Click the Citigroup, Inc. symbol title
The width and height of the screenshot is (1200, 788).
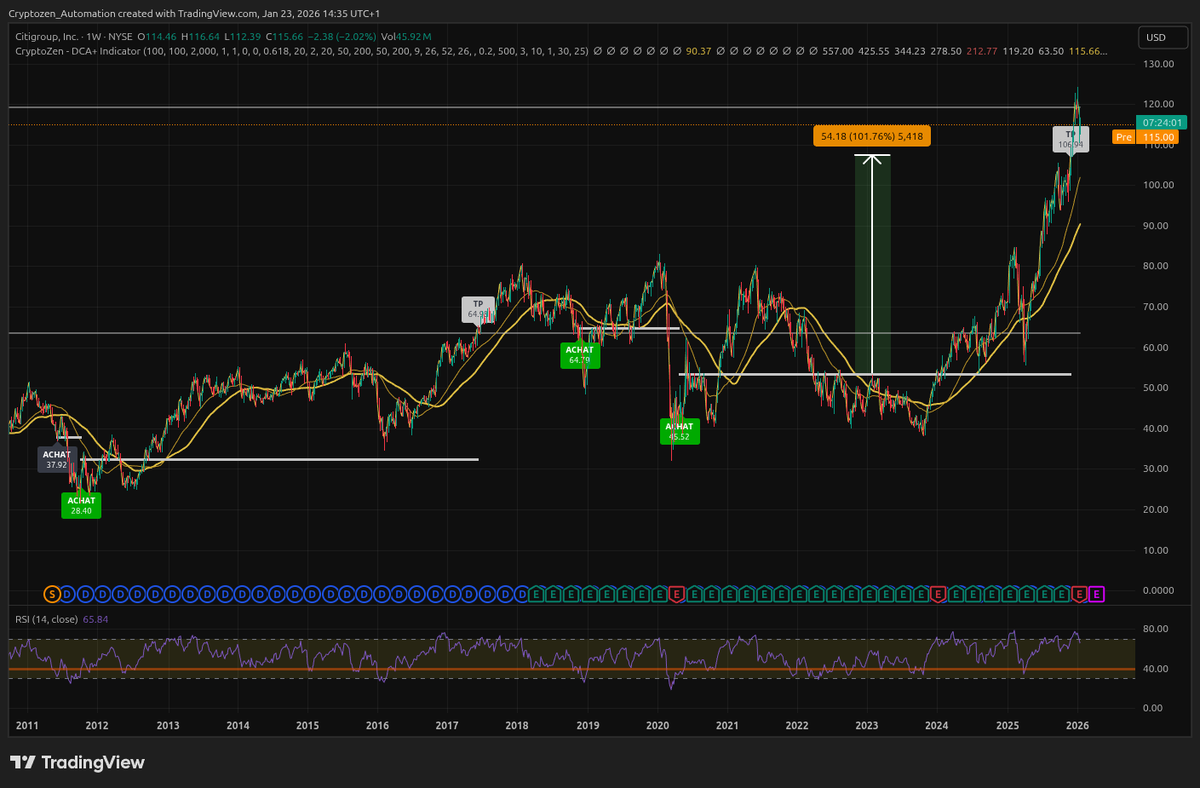tap(45, 35)
